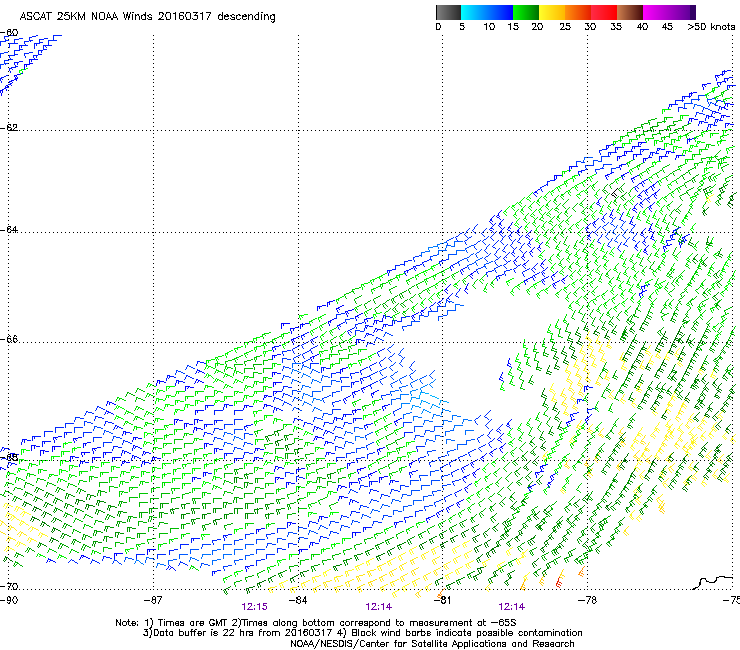
Task: Click the -66 latitude axis label
Action: [9, 339]
